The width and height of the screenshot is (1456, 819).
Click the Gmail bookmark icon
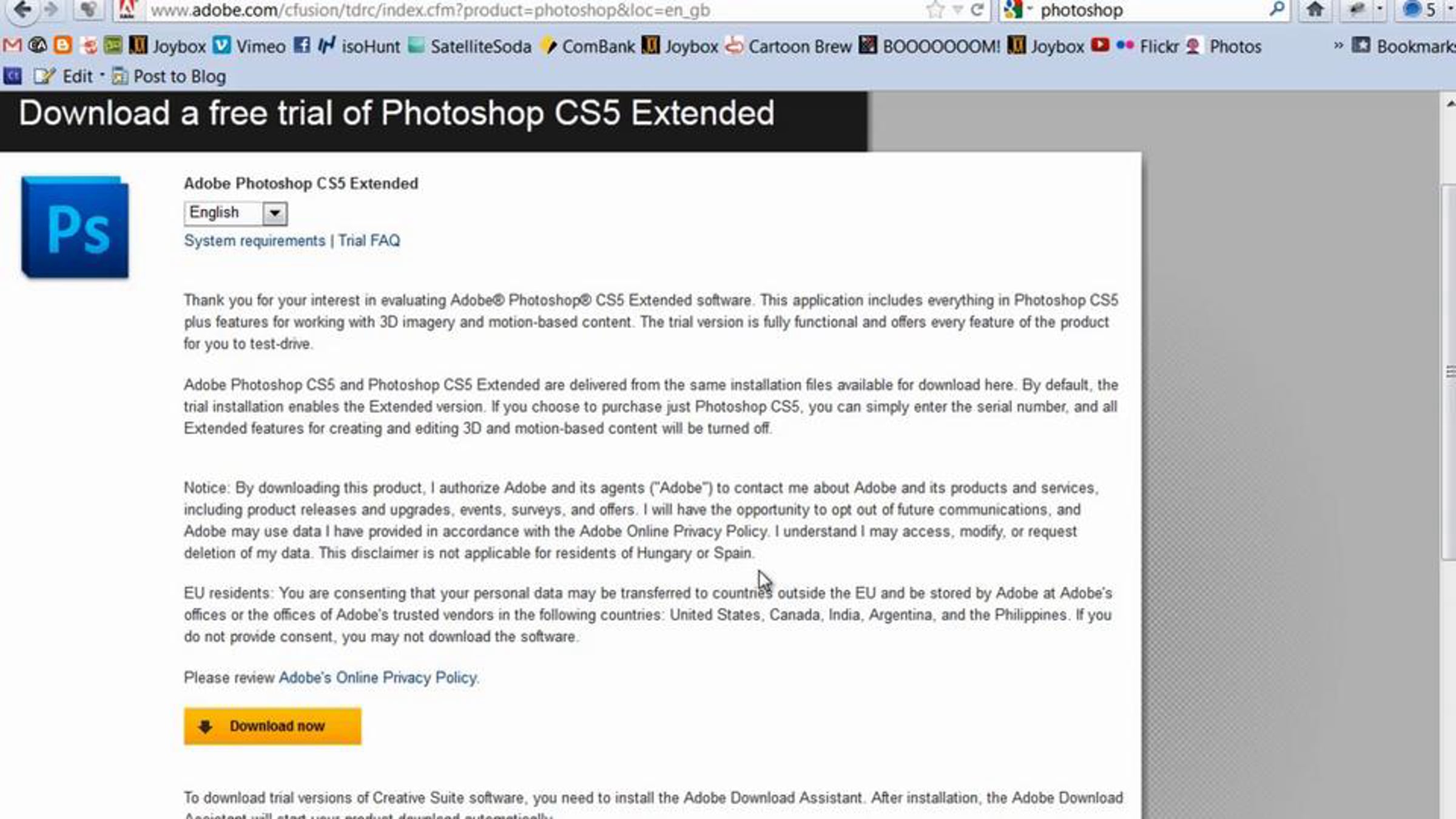point(12,45)
